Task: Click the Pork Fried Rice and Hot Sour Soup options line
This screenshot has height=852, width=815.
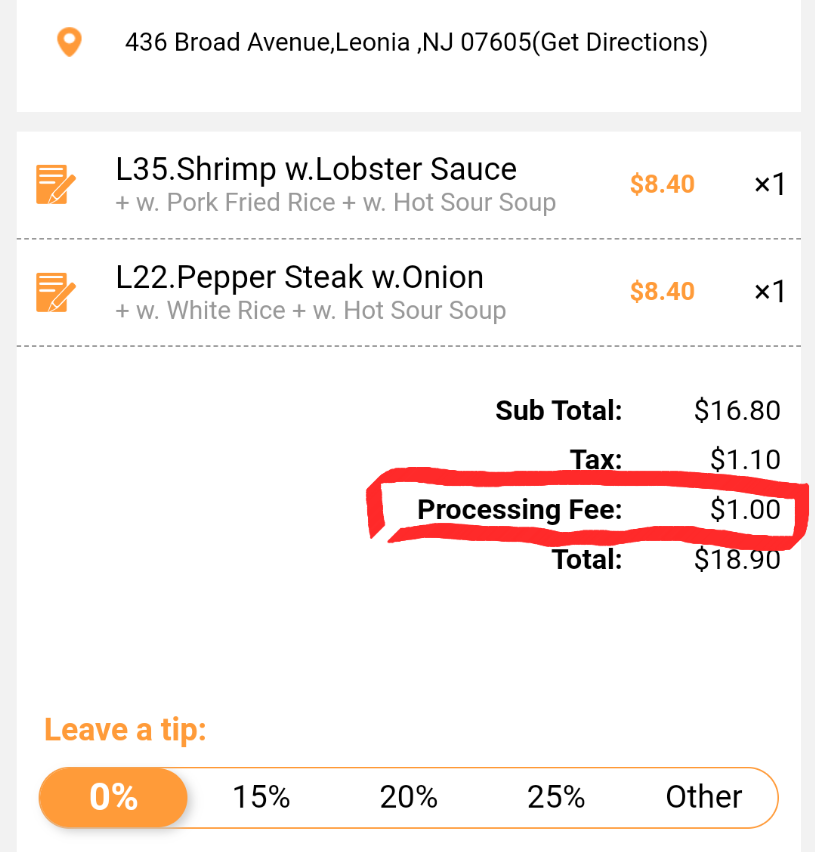Action: click(x=335, y=203)
